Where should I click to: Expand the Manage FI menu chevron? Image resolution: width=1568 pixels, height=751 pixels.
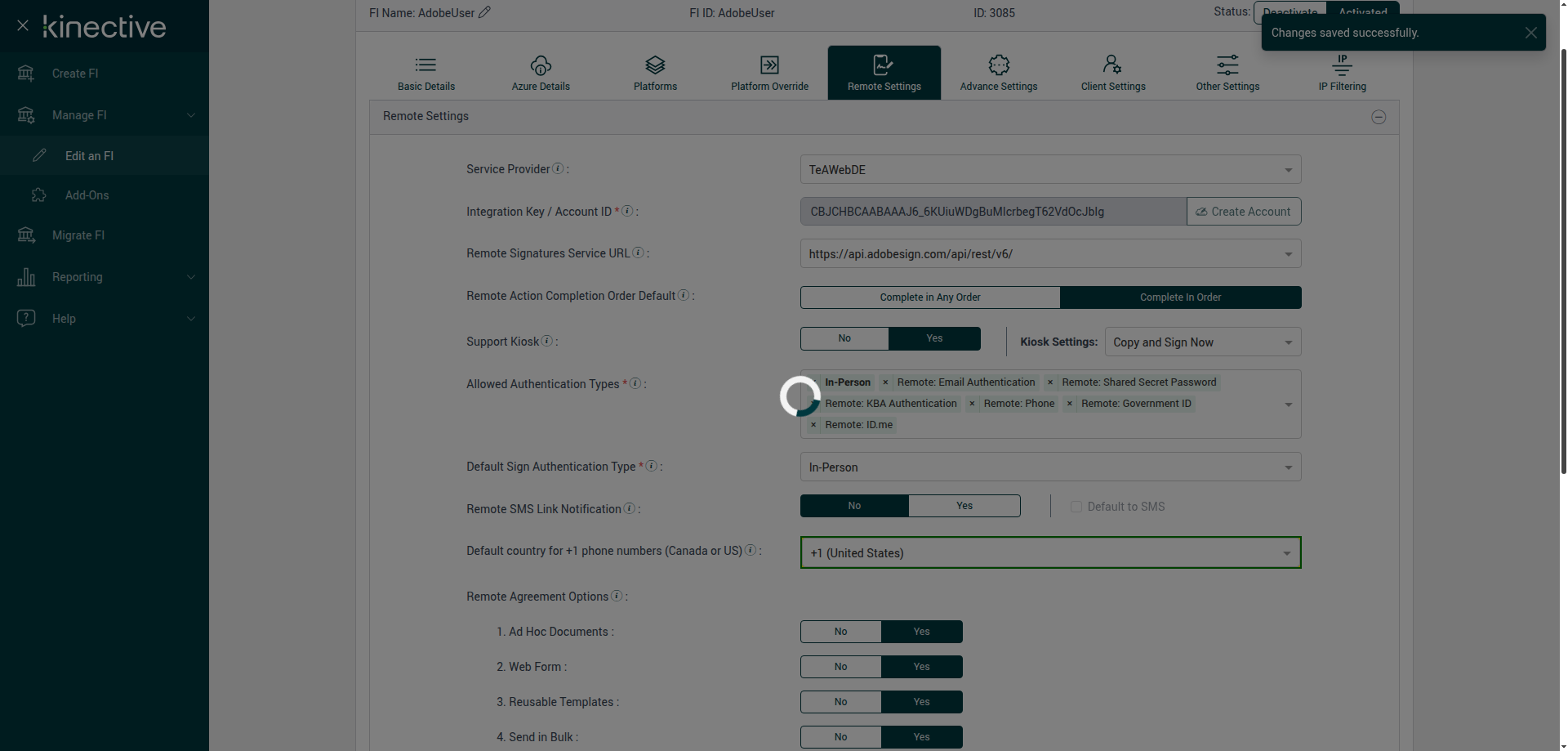coord(191,115)
